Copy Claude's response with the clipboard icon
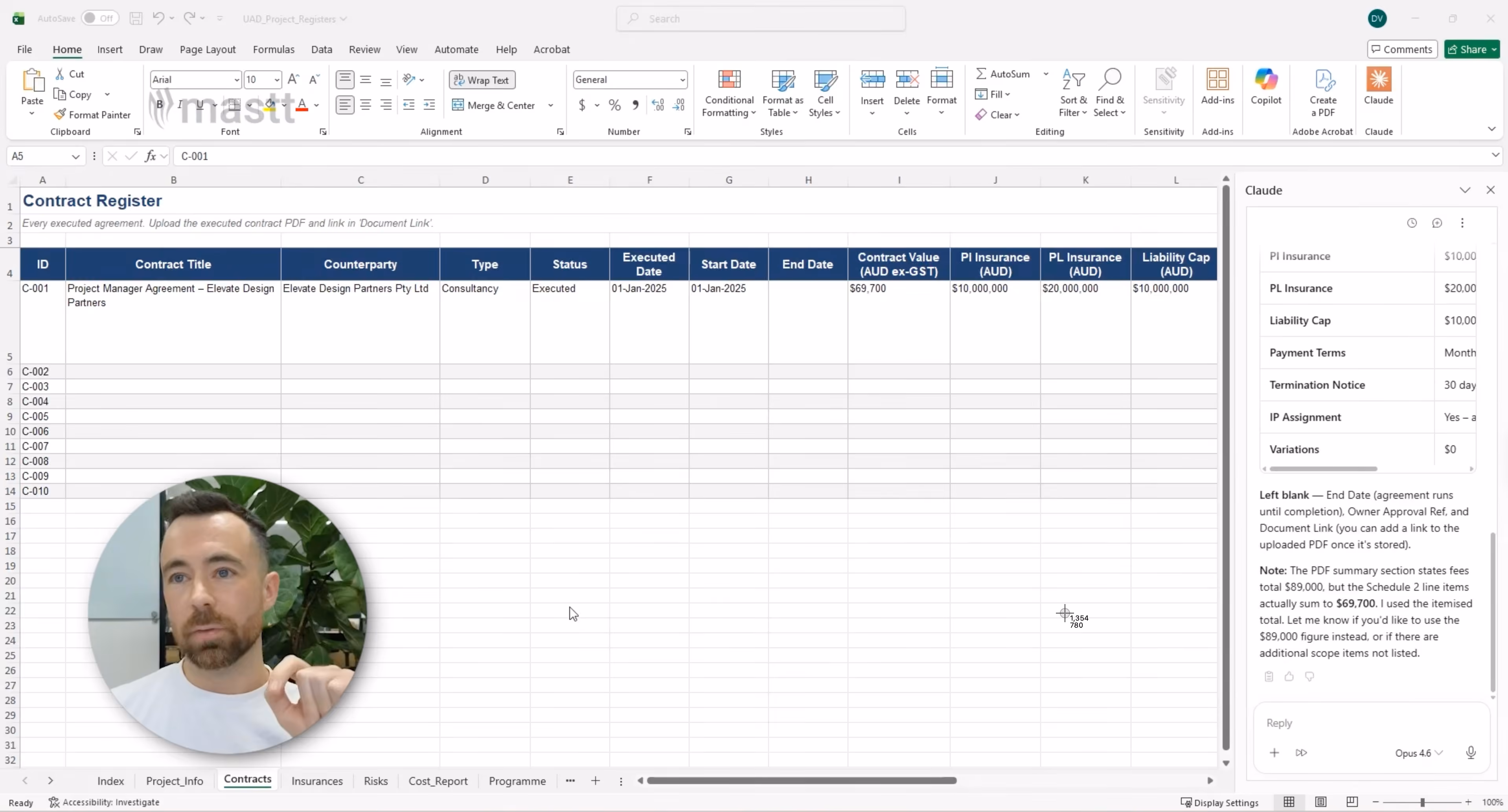1508x812 pixels. [x=1269, y=677]
